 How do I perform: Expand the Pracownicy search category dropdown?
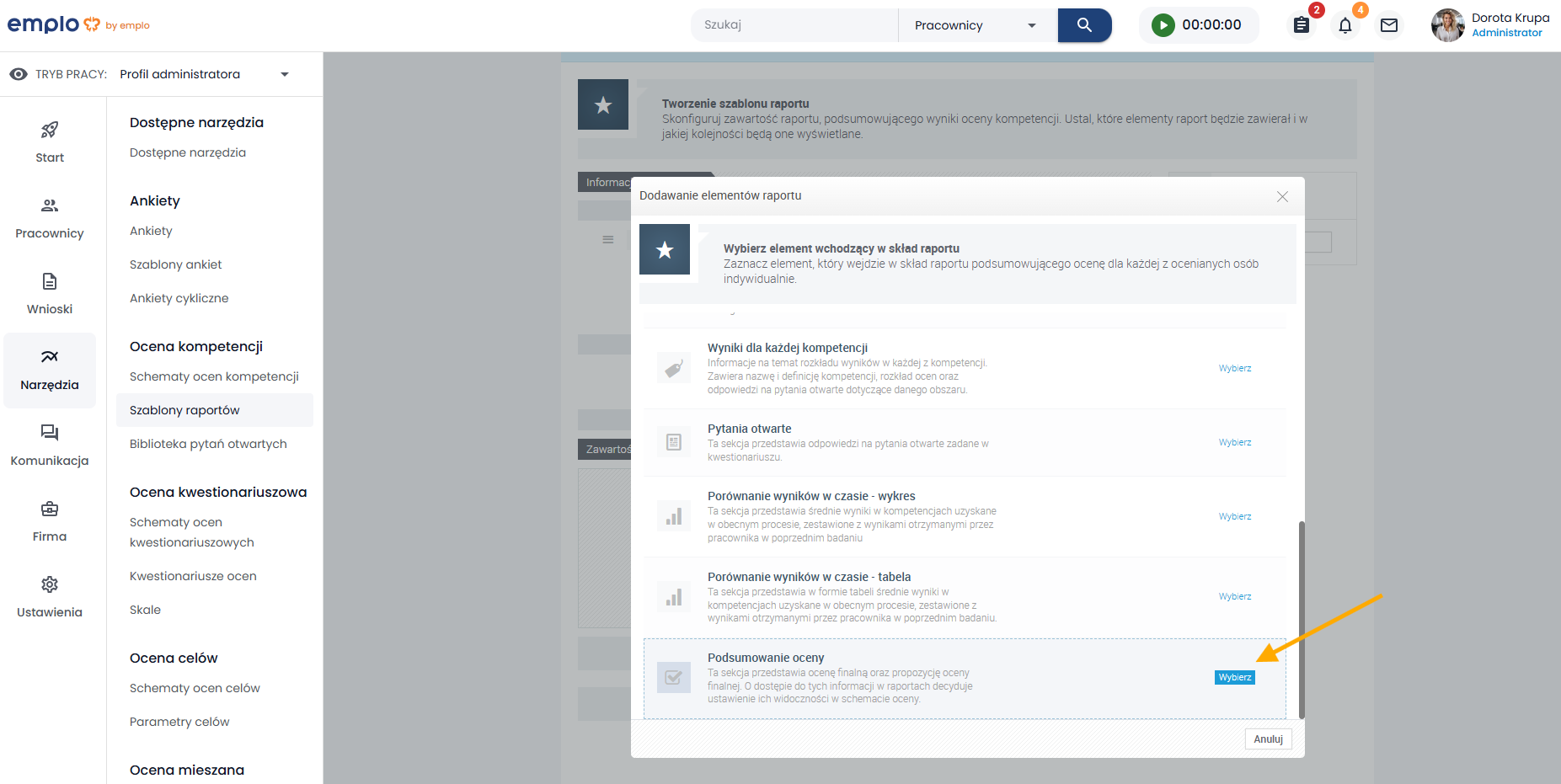coord(977,25)
